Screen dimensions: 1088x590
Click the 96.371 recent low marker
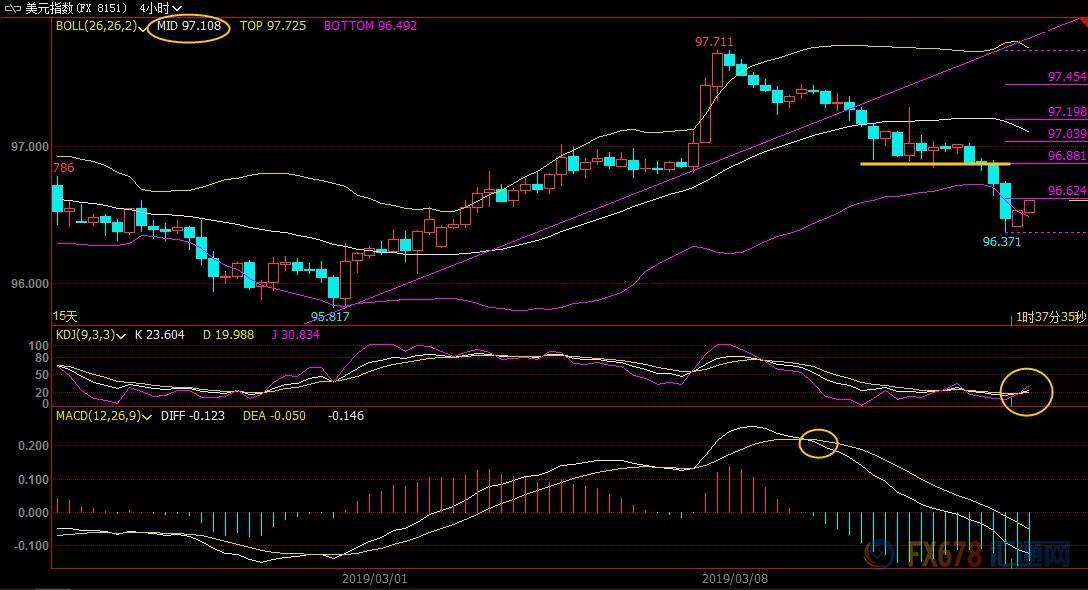point(1001,241)
